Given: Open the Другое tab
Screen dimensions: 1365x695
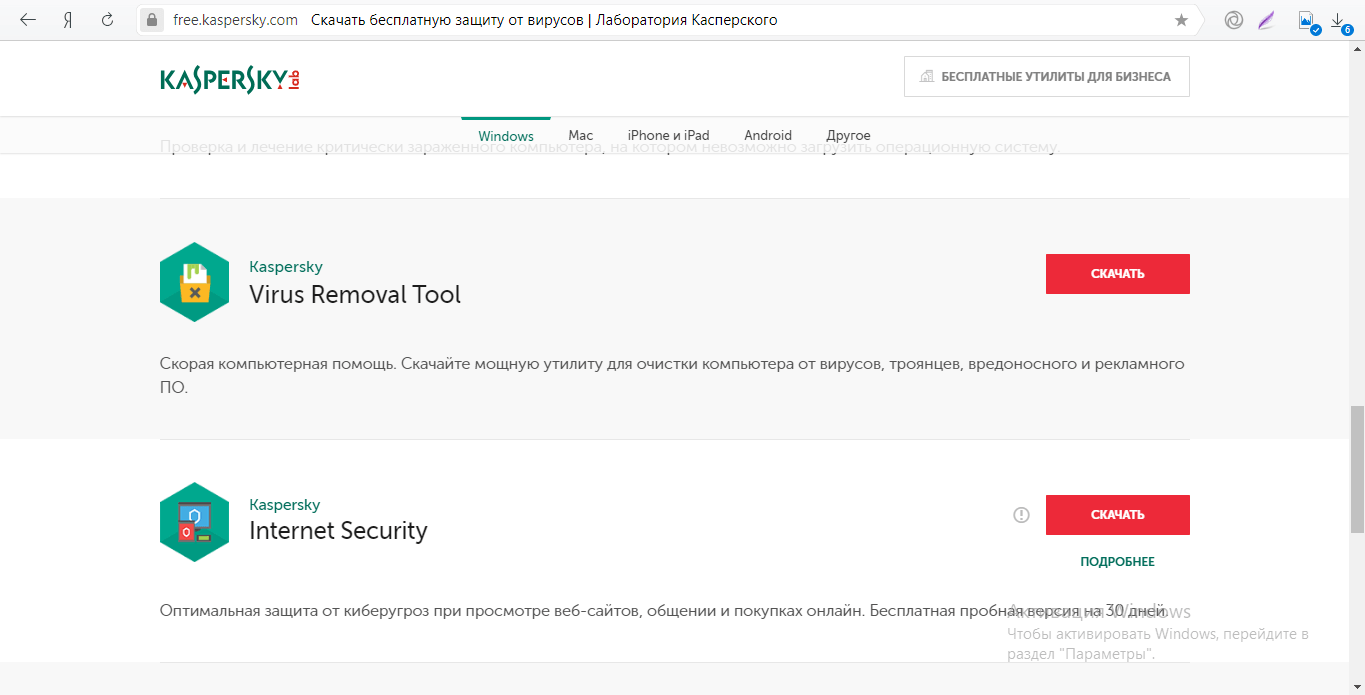Looking at the screenshot, I should point(848,135).
